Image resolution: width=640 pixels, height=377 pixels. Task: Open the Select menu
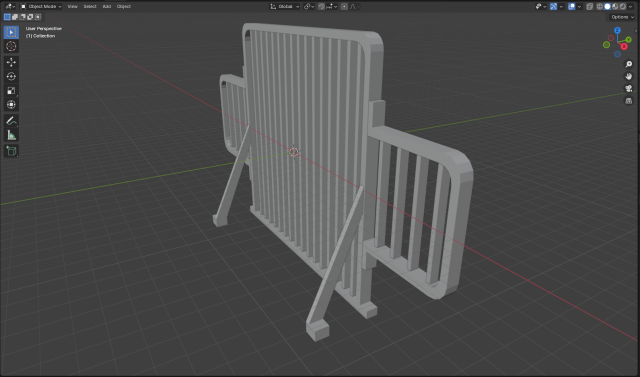click(90, 6)
